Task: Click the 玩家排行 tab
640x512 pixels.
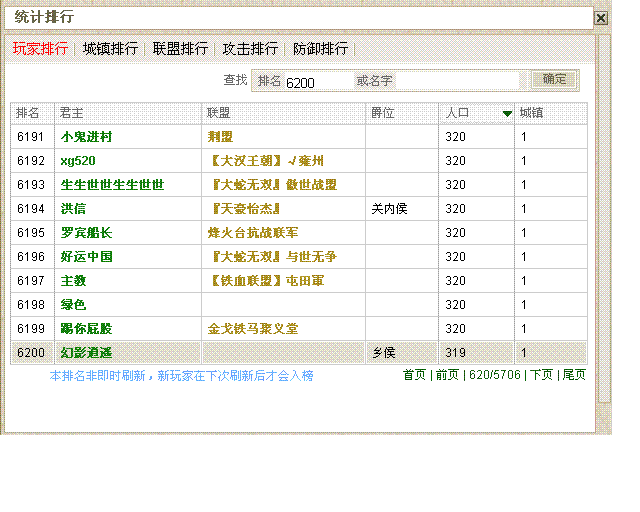Action: (x=40, y=49)
